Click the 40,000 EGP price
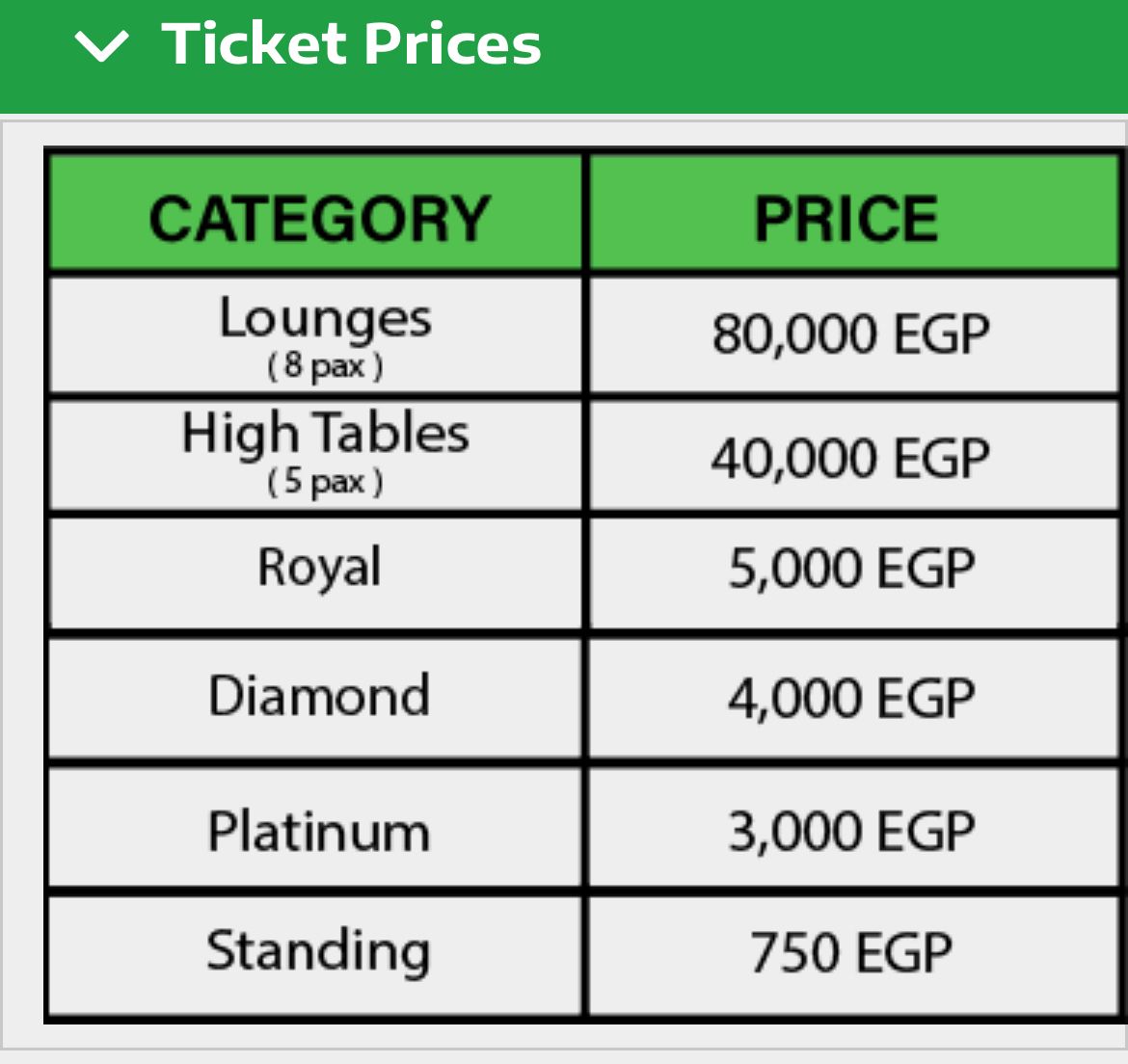 [x=851, y=458]
